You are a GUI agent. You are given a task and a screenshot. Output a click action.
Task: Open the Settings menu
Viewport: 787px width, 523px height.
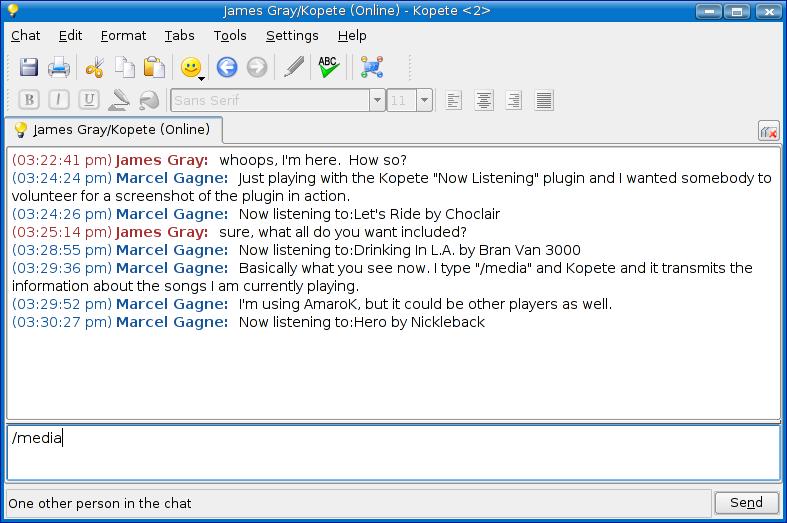pyautogui.click(x=292, y=35)
